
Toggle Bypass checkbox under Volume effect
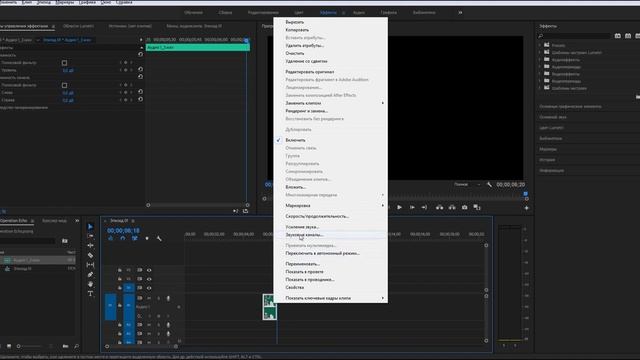(x=64, y=63)
